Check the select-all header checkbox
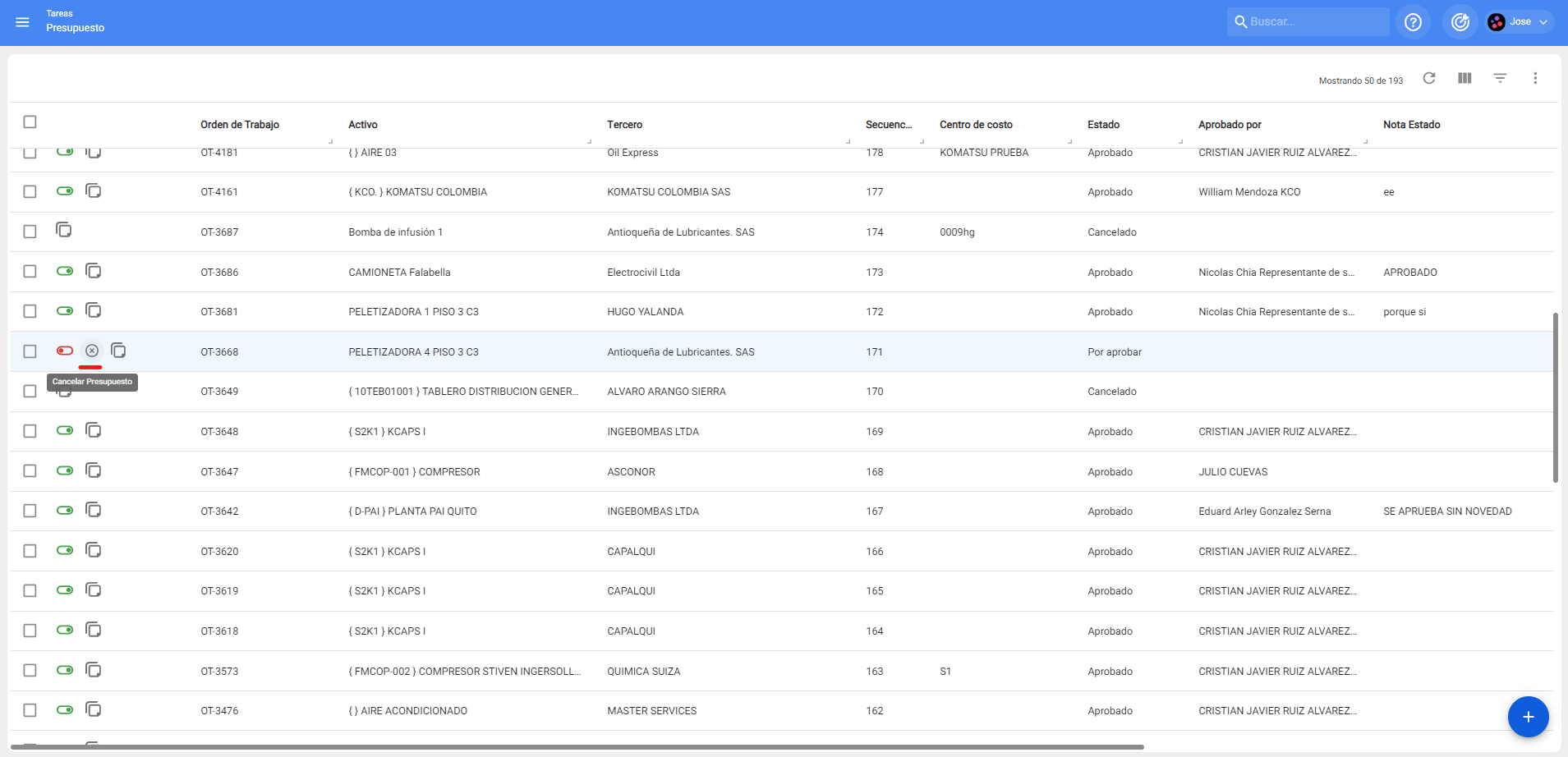This screenshot has height=757, width=1568. click(x=30, y=122)
